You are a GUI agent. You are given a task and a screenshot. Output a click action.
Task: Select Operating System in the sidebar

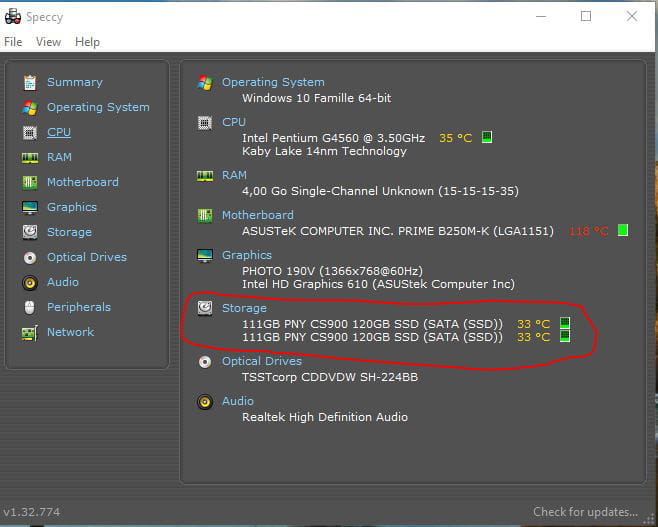[x=98, y=107]
